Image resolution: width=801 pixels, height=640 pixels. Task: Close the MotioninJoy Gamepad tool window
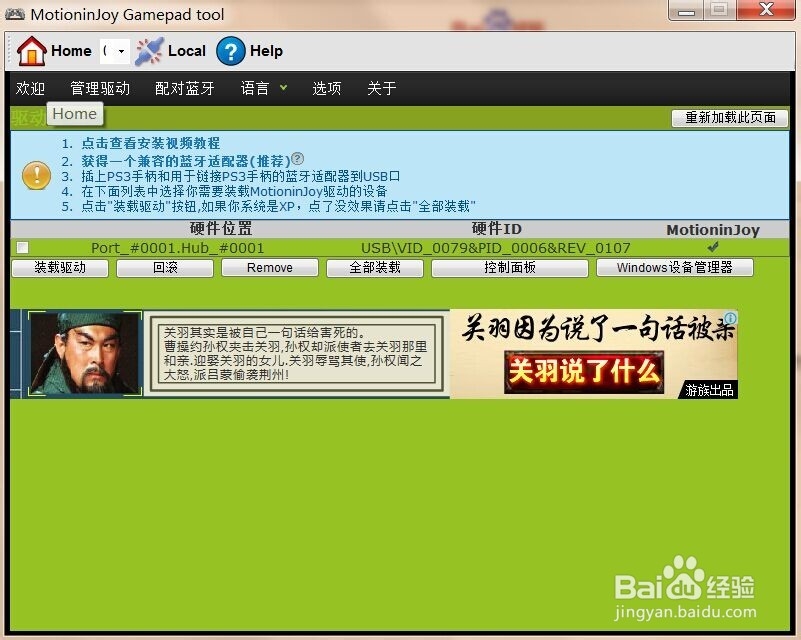click(766, 10)
